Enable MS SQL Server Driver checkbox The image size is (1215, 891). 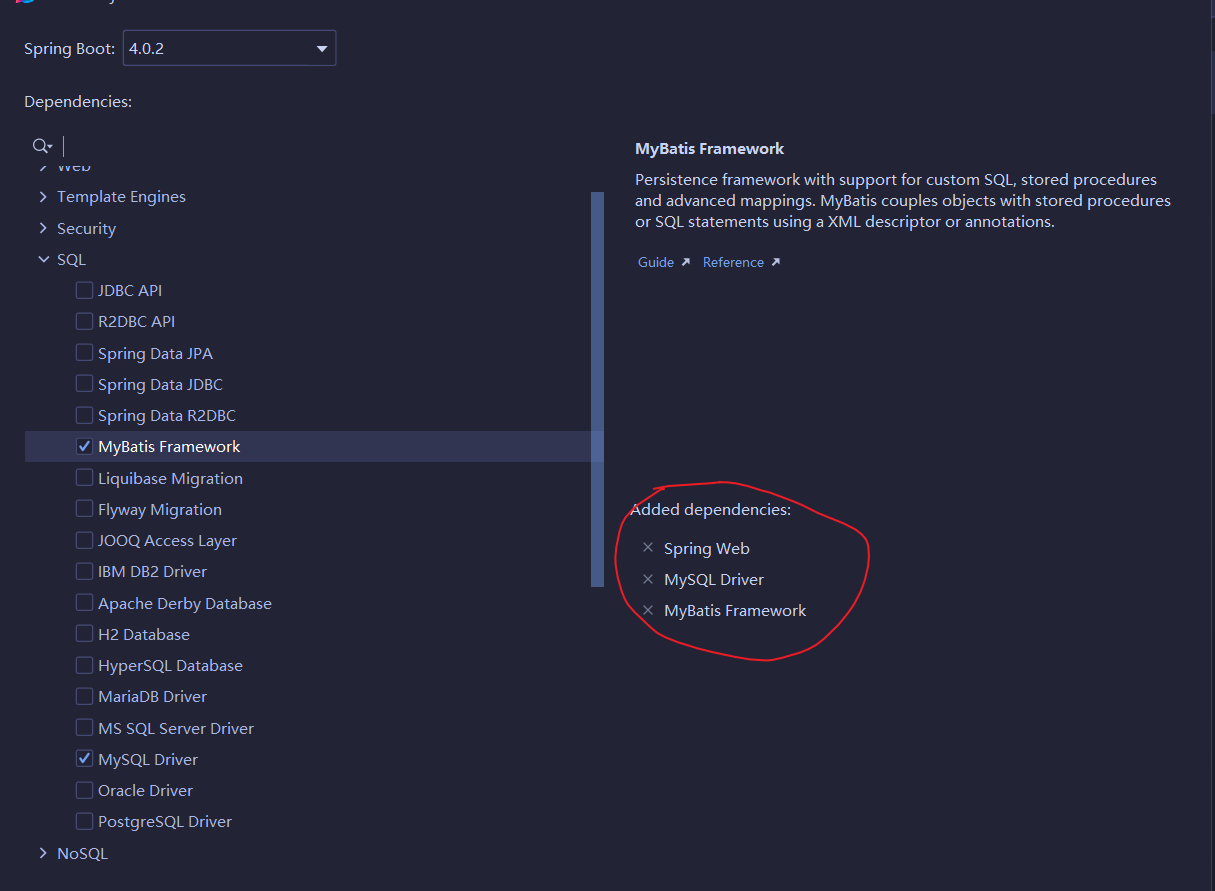tap(85, 728)
